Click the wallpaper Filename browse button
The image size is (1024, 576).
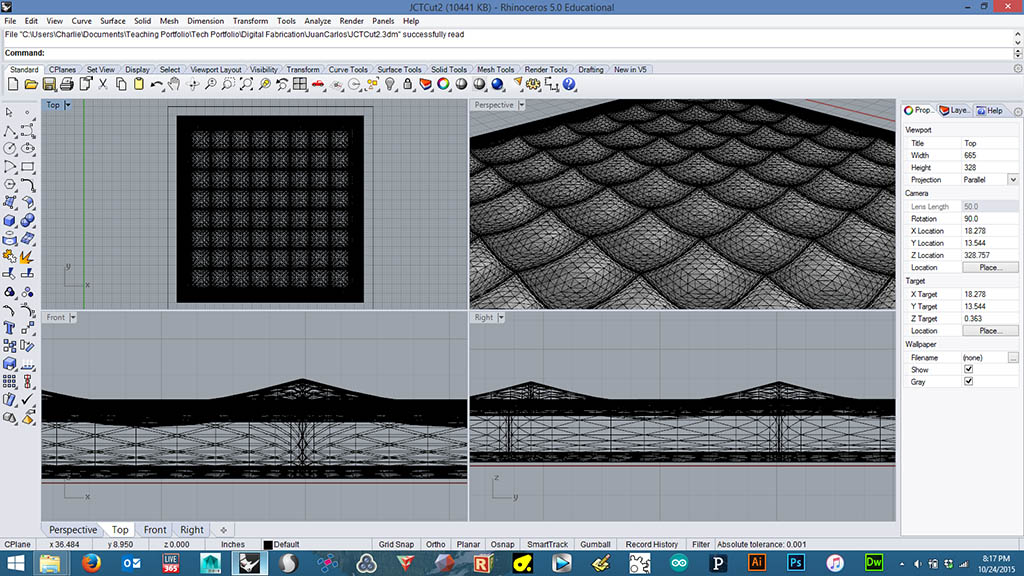point(1013,357)
